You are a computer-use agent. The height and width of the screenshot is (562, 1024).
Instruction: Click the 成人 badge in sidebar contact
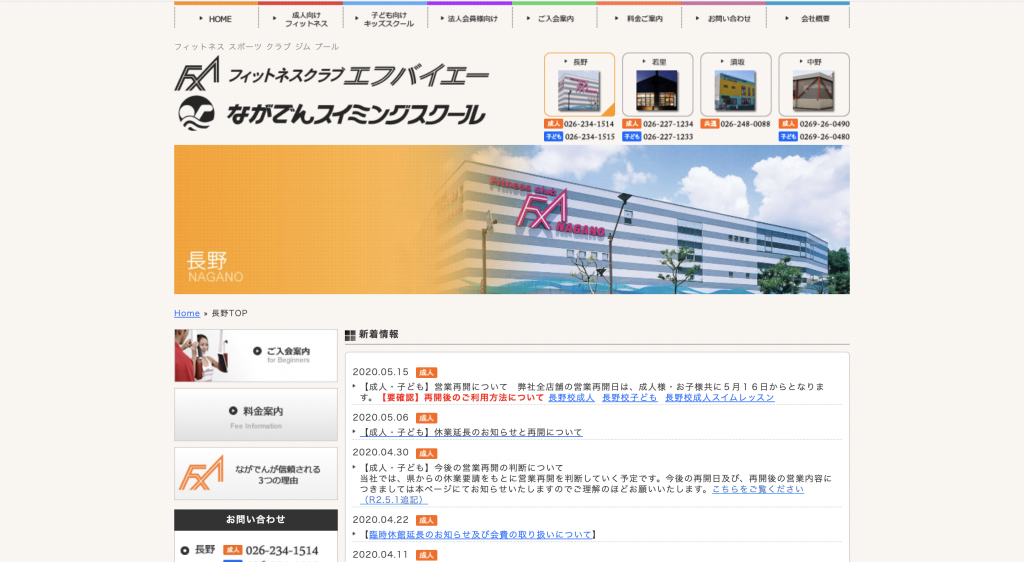[232, 550]
